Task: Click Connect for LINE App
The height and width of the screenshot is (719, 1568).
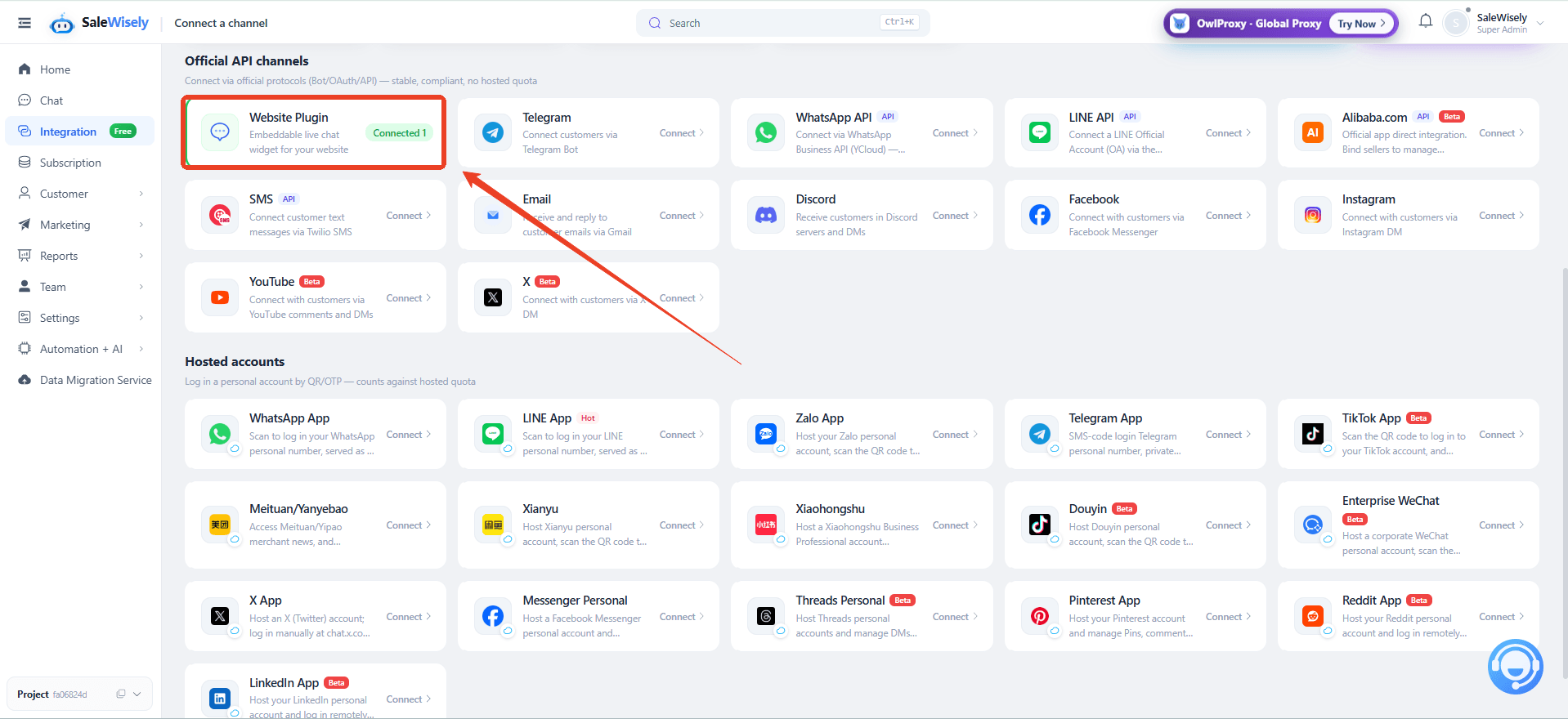Action: click(x=682, y=435)
